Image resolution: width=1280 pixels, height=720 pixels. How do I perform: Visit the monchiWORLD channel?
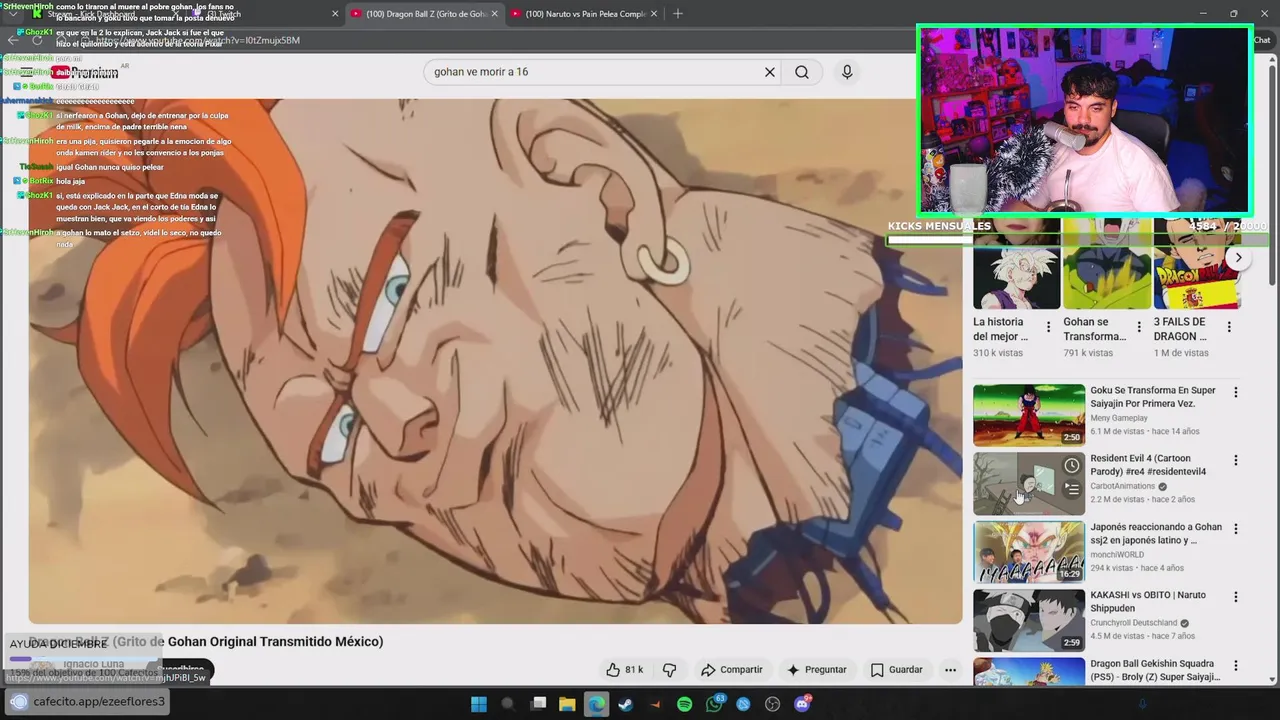(1117, 555)
